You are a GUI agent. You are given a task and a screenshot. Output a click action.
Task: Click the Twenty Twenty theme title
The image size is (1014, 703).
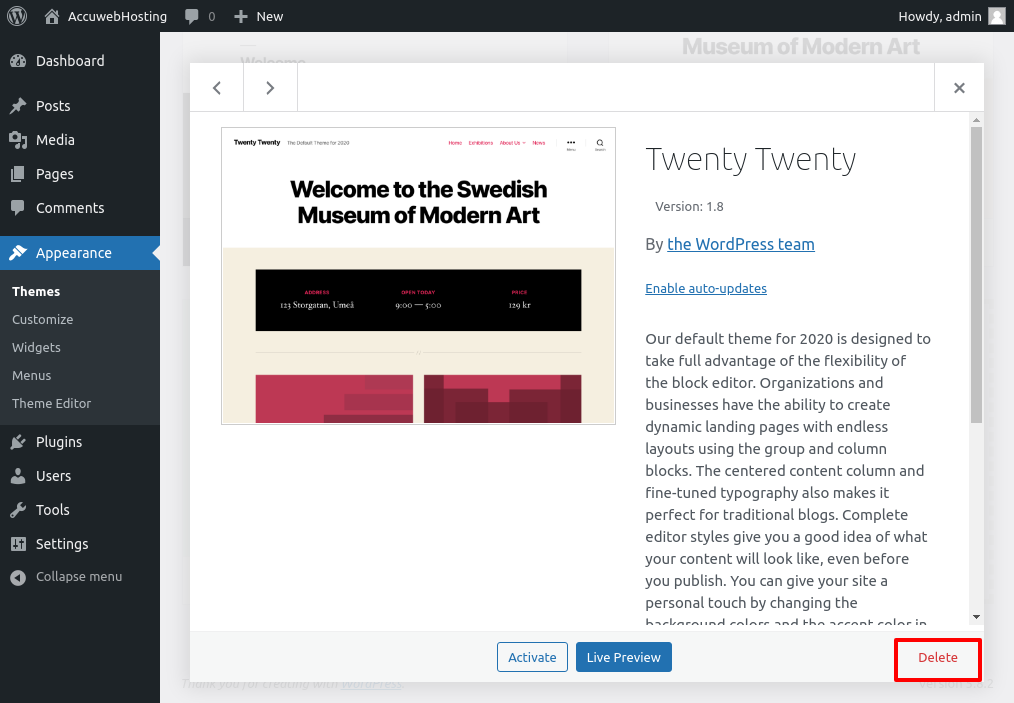pos(750,159)
